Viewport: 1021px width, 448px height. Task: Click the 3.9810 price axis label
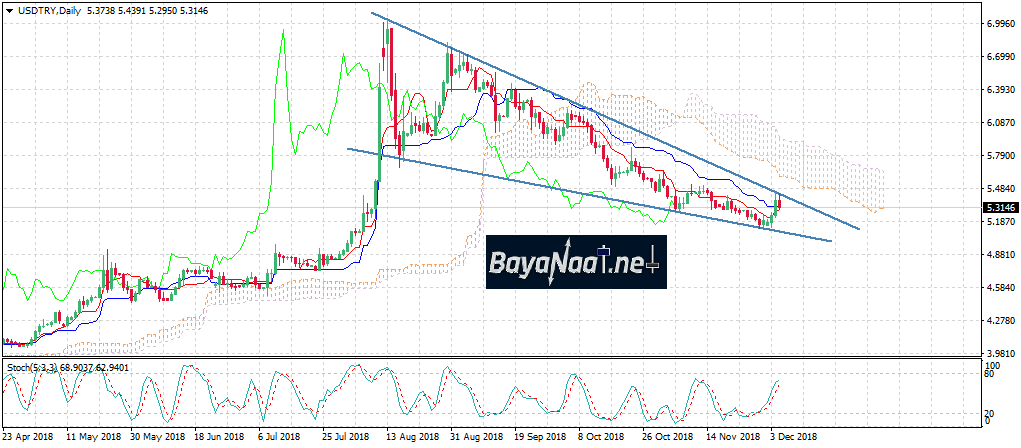click(1000, 354)
